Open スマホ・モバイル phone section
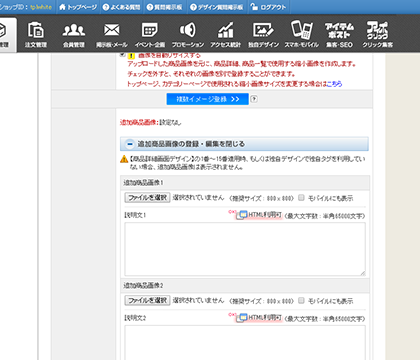 pyautogui.click(x=302, y=35)
